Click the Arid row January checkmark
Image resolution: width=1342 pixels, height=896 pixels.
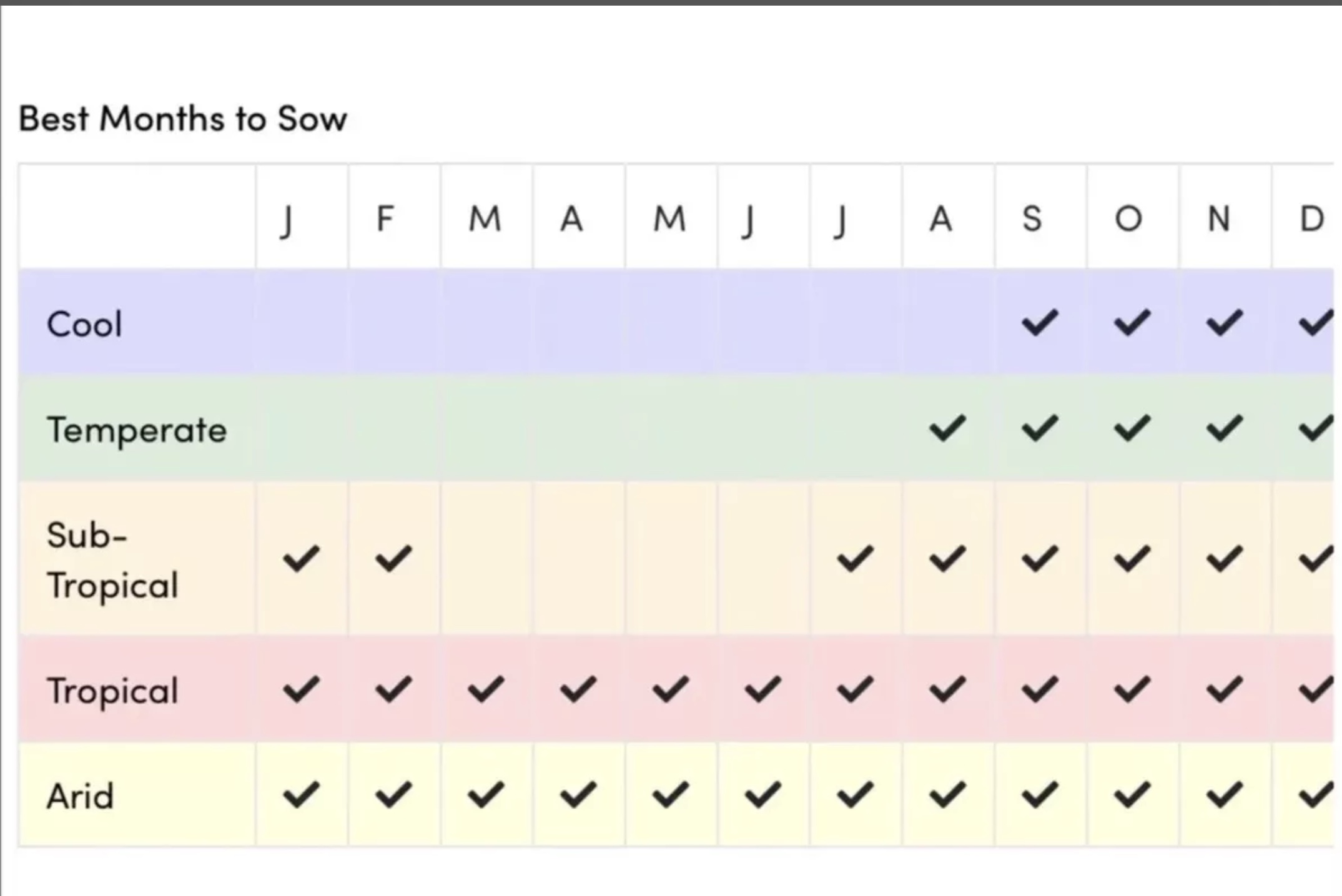tap(301, 795)
